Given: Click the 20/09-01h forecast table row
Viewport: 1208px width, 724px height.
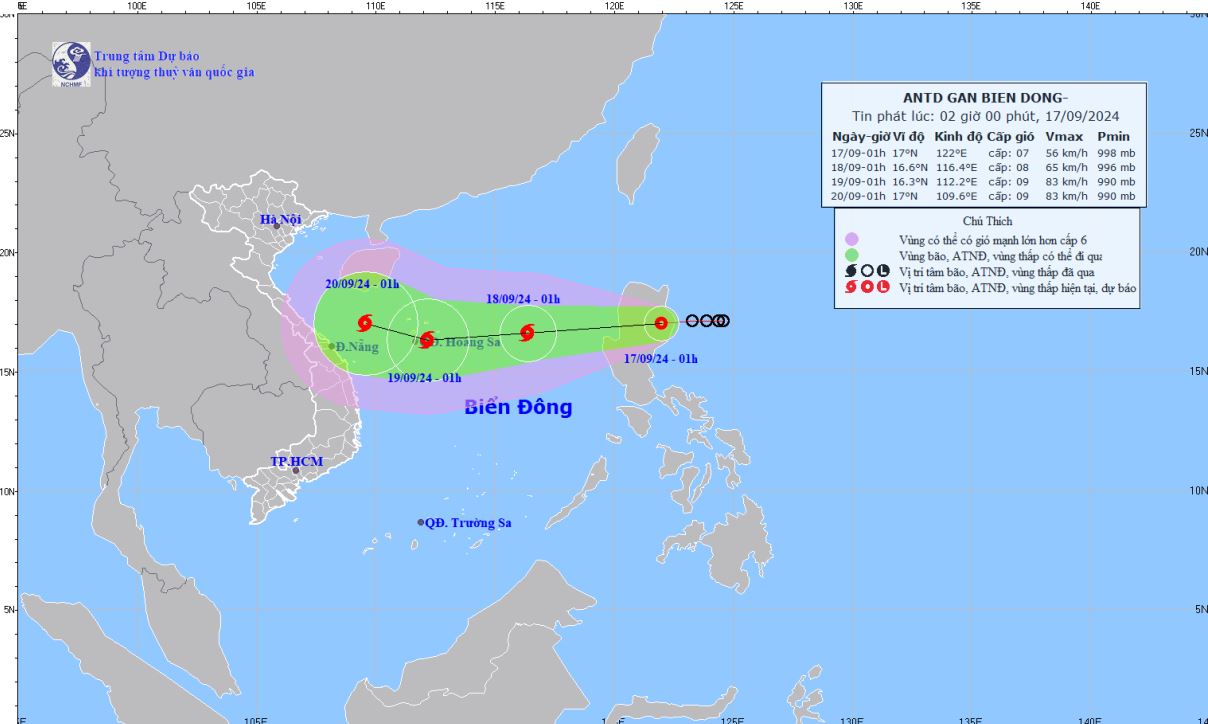Looking at the screenshot, I should (983, 197).
